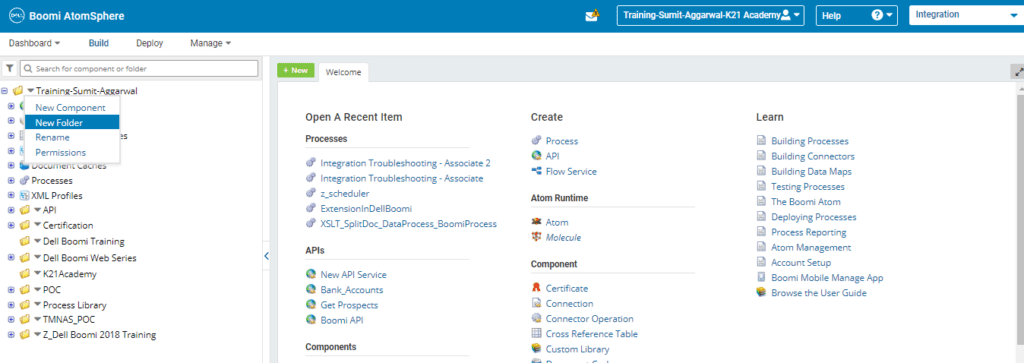
Task: Click the API globe icon under Create
Action: pyautogui.click(x=536, y=156)
